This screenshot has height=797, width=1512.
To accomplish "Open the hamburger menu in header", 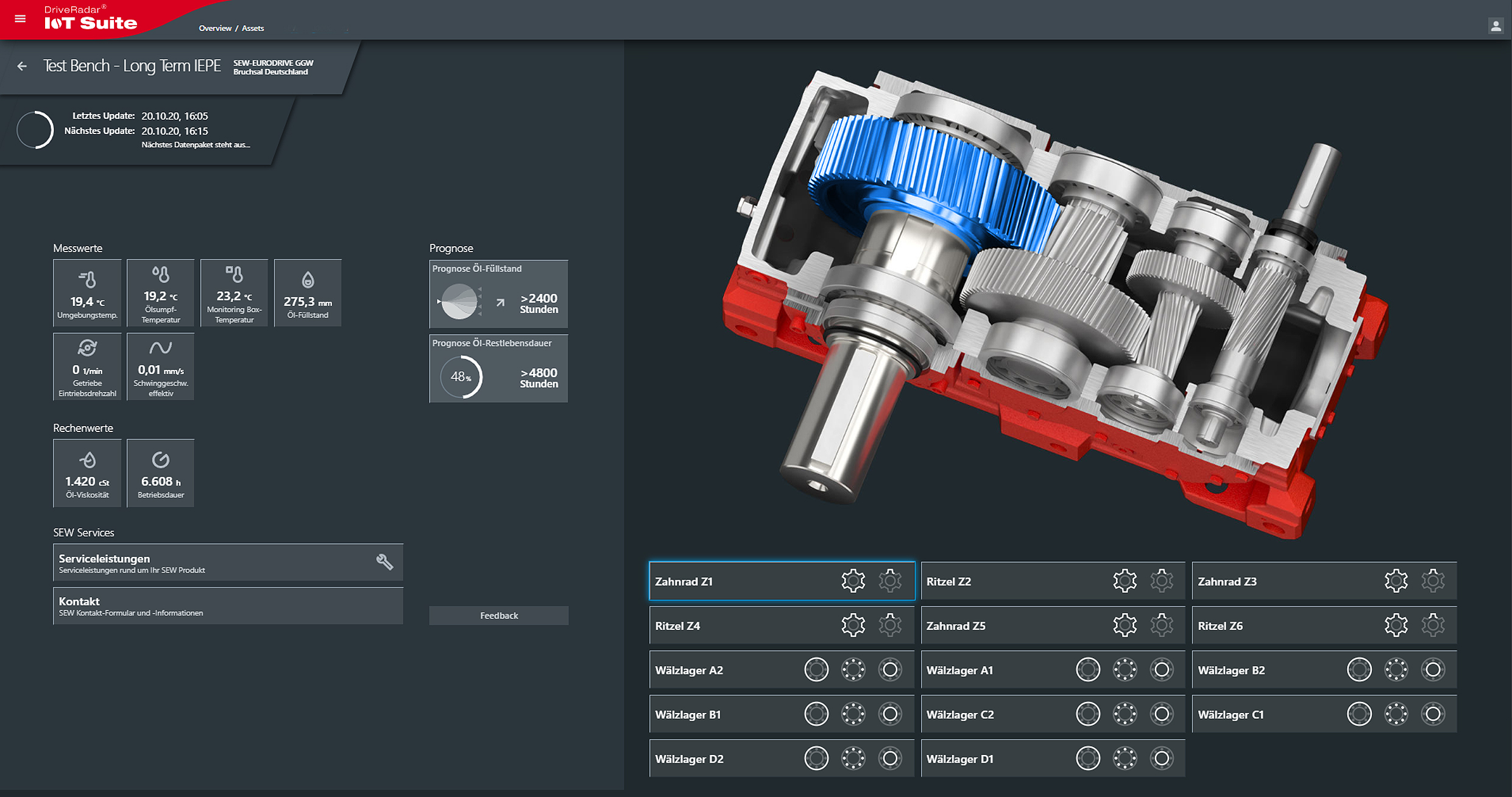I will (20, 19).
